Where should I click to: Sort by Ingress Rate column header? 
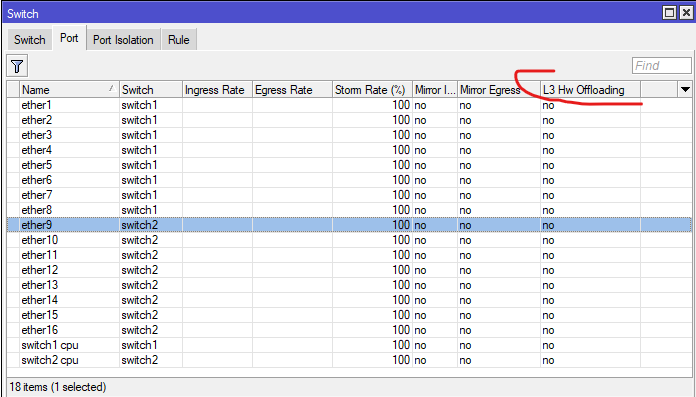click(x=217, y=90)
